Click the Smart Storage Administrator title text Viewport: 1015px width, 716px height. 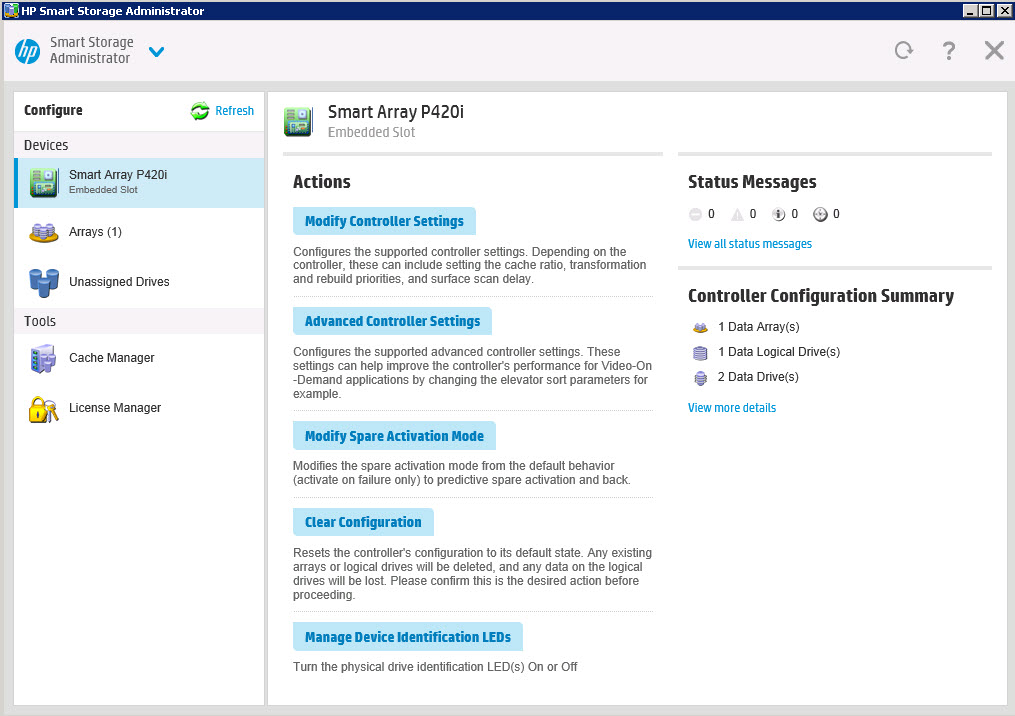point(91,50)
